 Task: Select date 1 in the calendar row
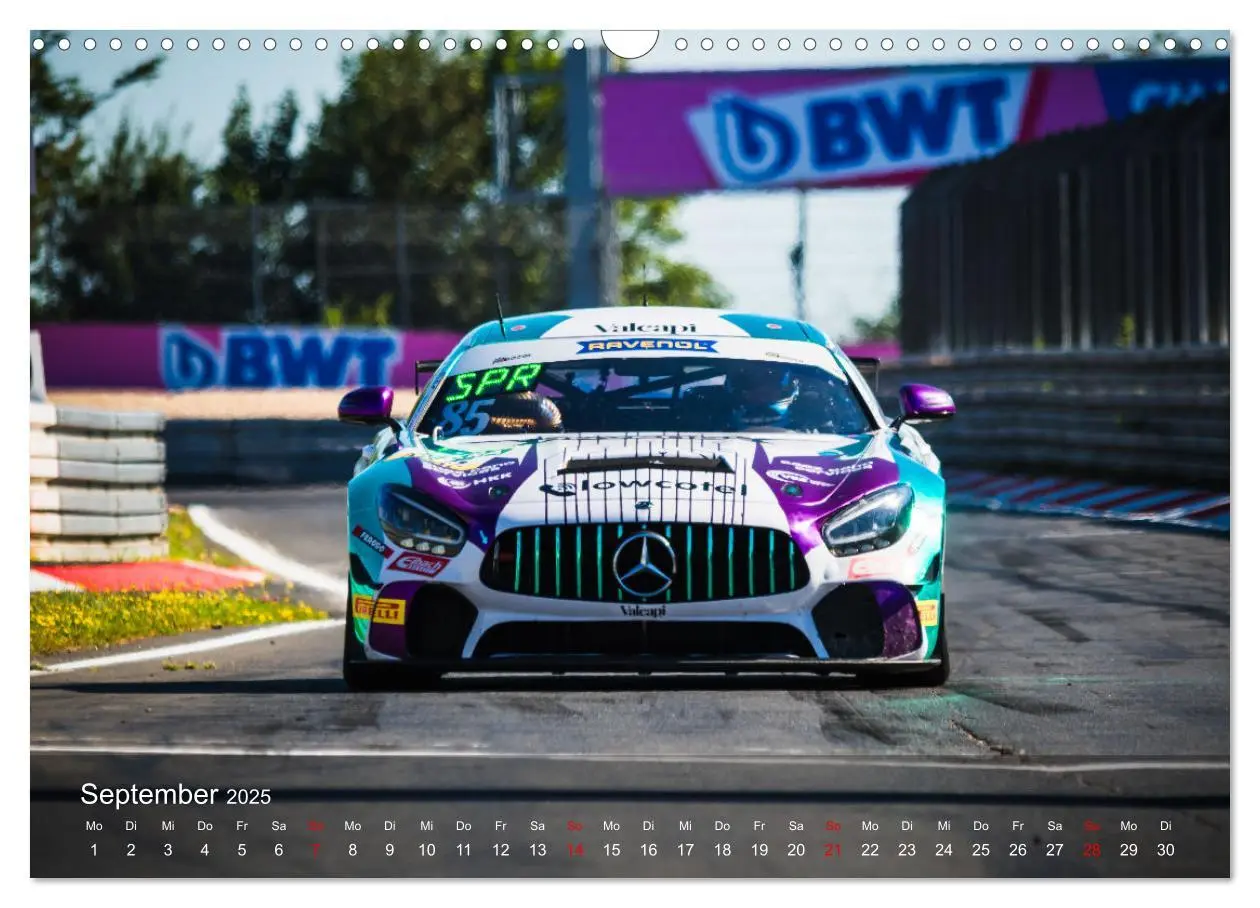(x=94, y=850)
